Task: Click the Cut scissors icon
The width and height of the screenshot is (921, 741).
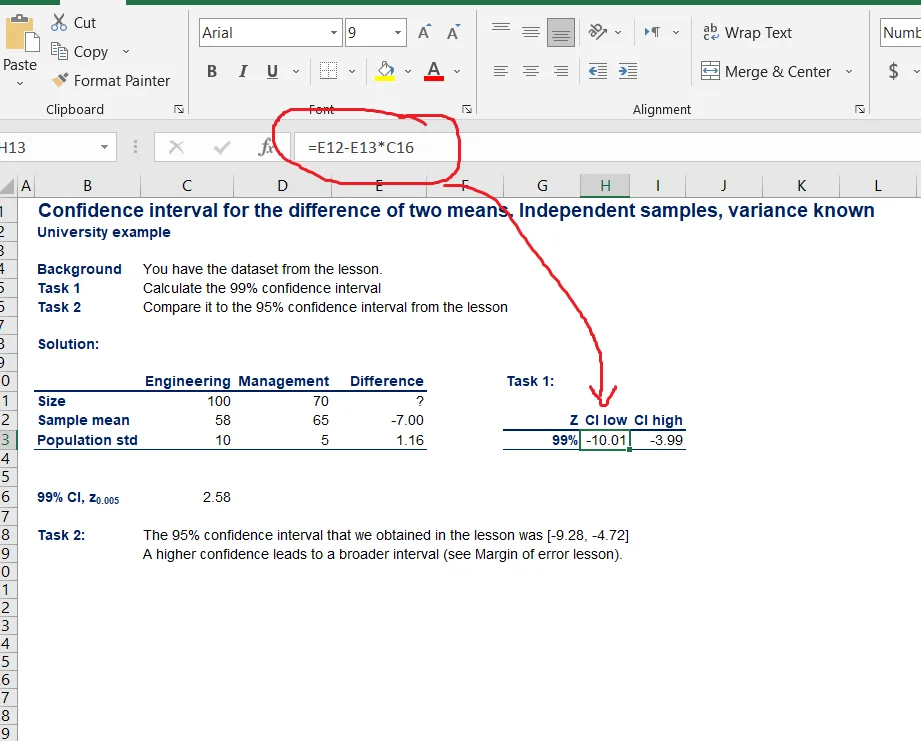Action: click(59, 22)
